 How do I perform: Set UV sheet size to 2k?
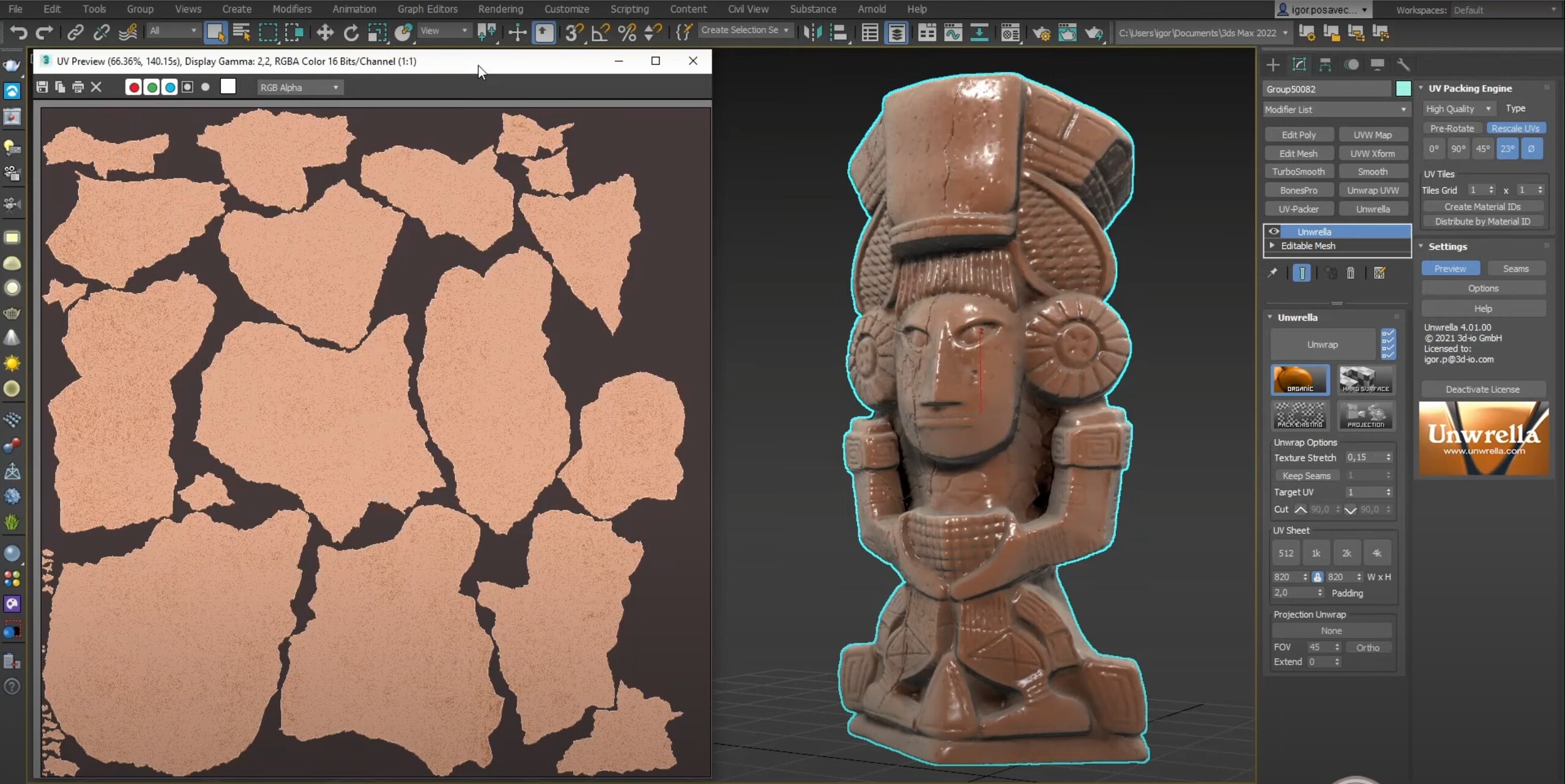tap(1346, 553)
